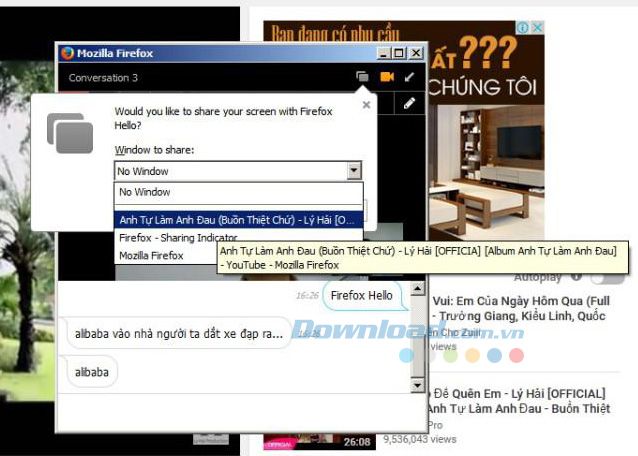Choose Mozilla Firefox window option
The height and width of the screenshot is (456, 638).
167,255
